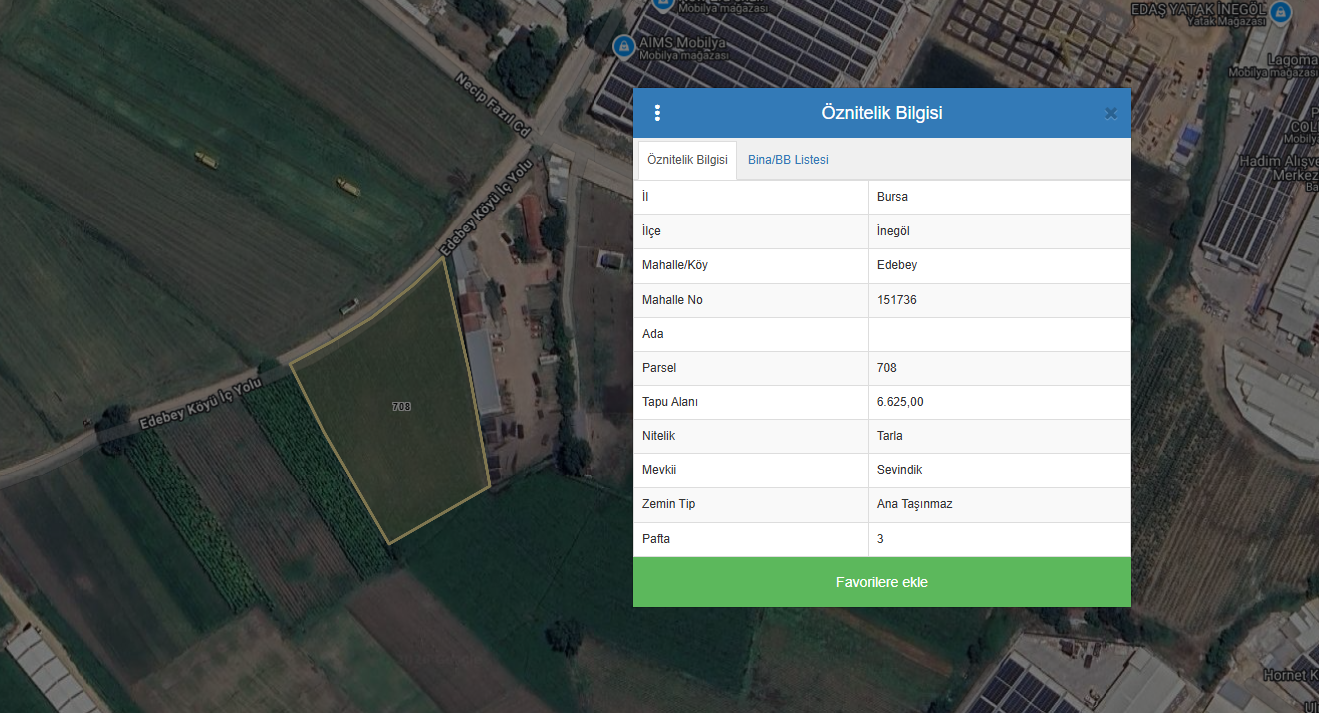Screen dimensions: 1319x713
Task: Click the Tapu Alanı value 6.625,00
Action: click(900, 402)
